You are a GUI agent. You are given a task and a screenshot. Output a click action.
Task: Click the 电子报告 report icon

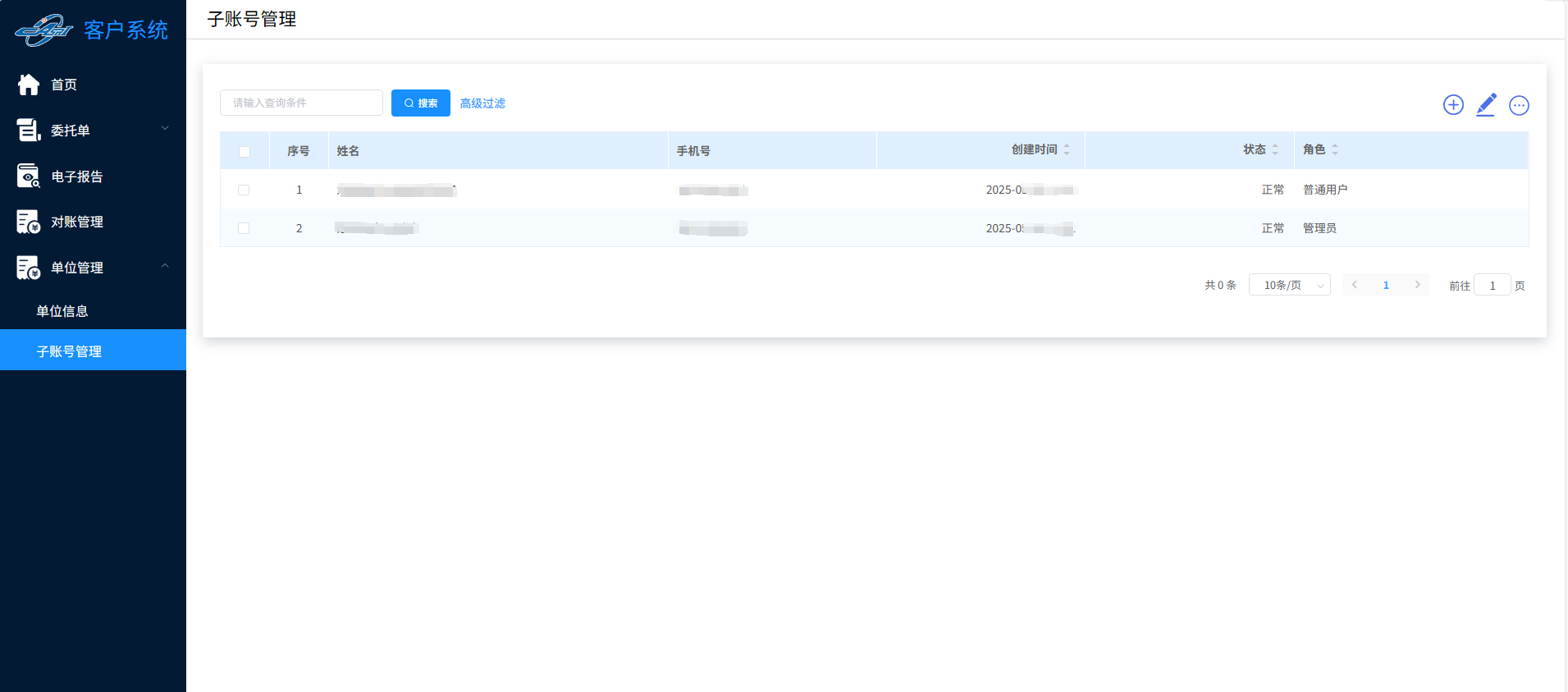pos(29,176)
